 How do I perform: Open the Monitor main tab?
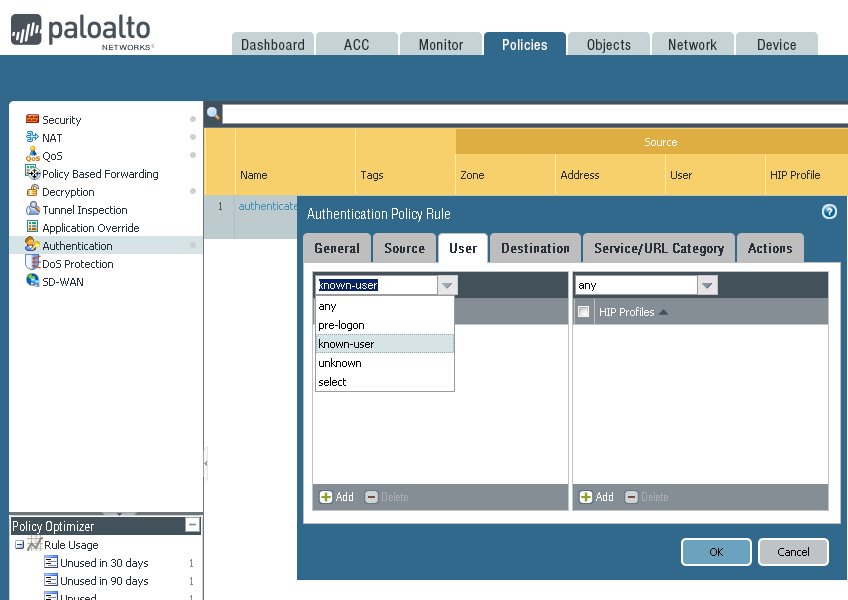pos(440,45)
